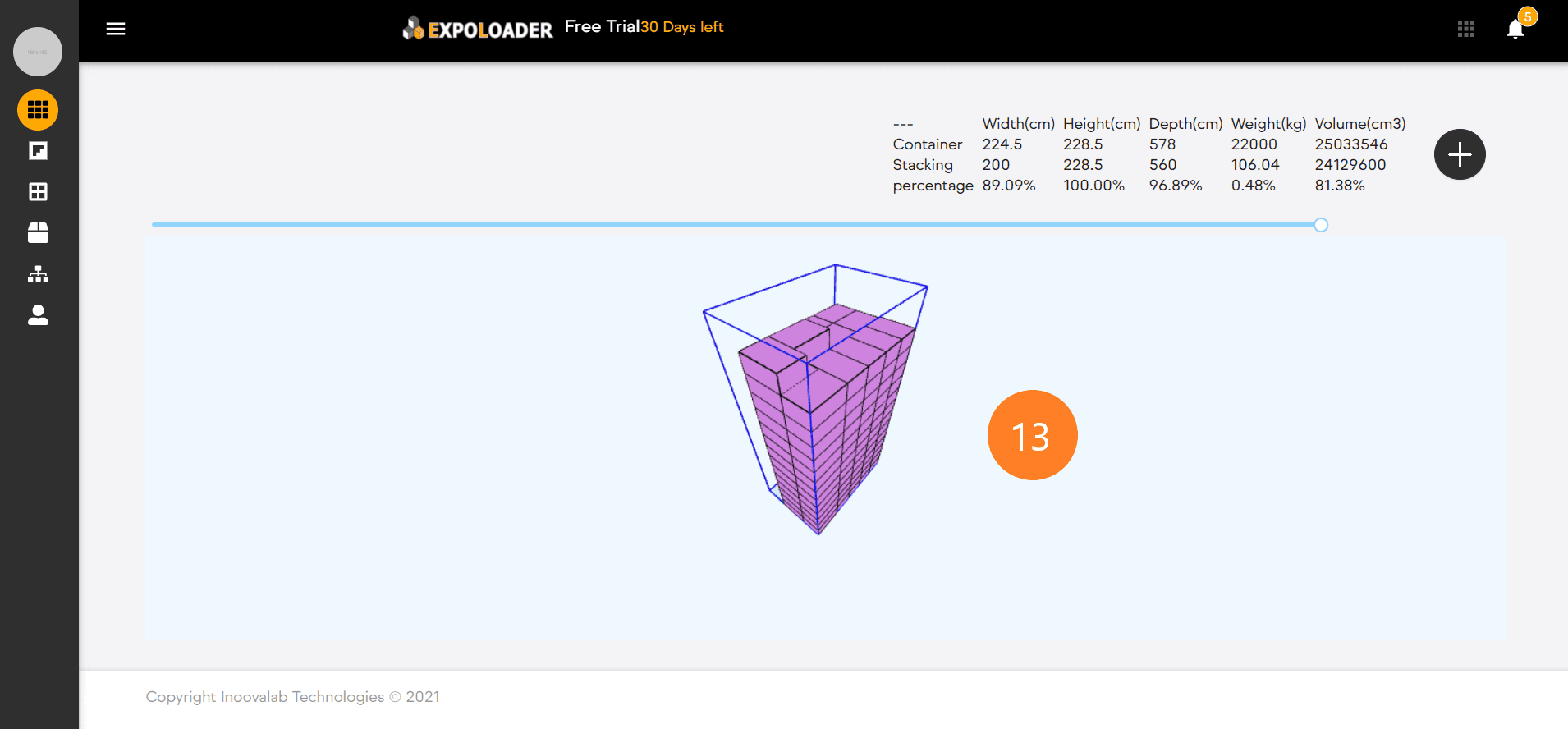Open the four-square layout sidebar icon

pyautogui.click(x=38, y=192)
